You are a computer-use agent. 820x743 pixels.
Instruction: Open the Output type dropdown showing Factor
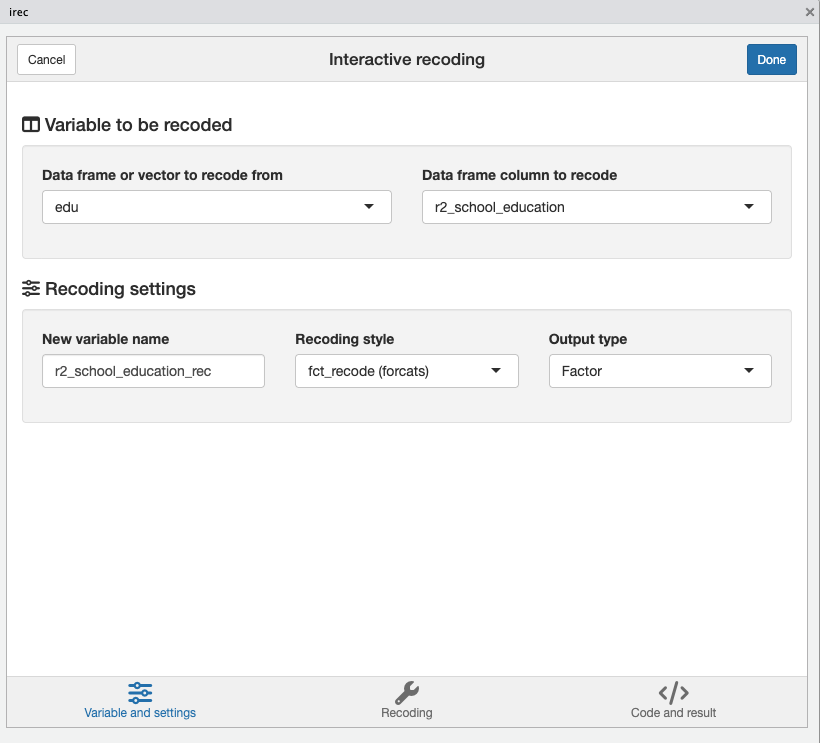[x=660, y=371]
